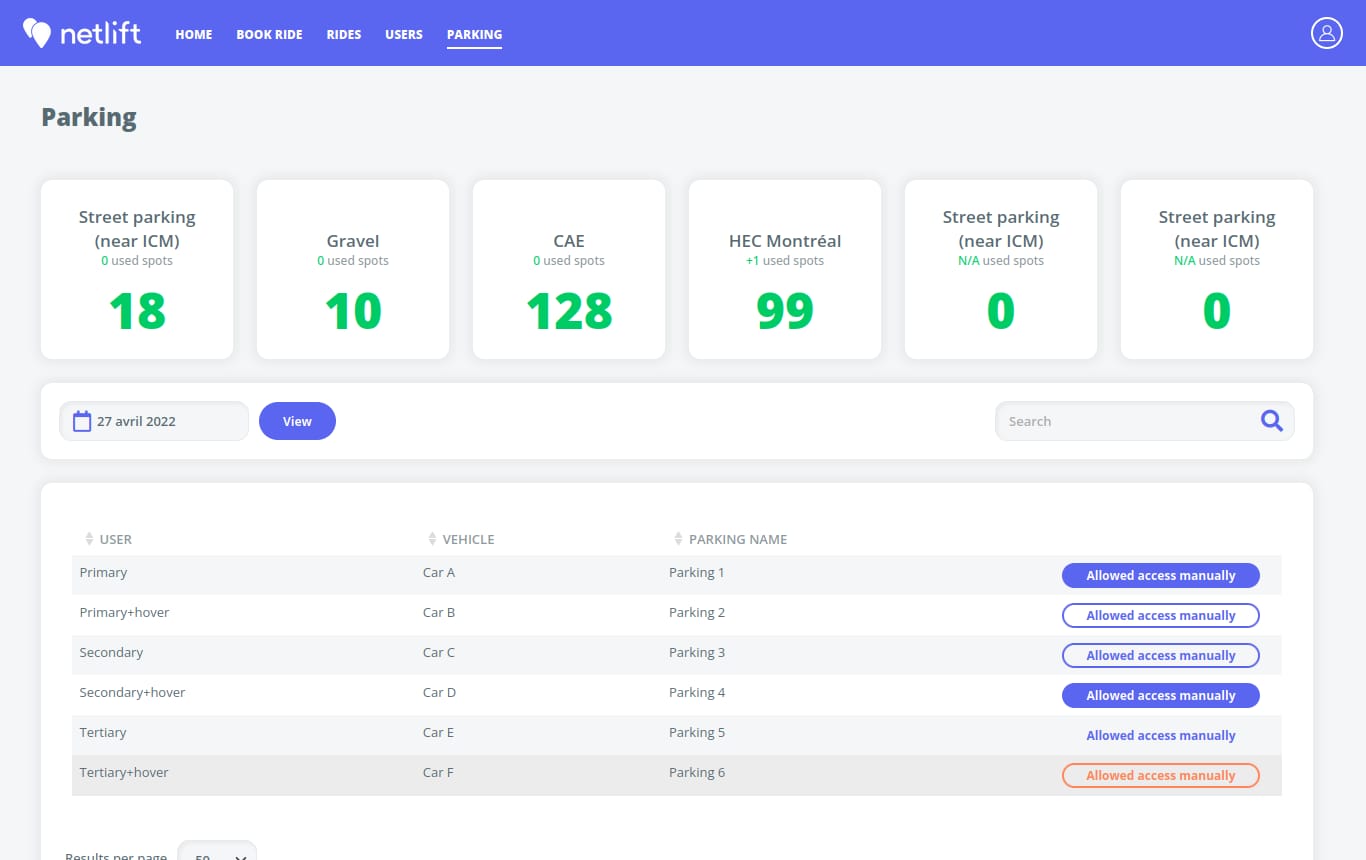1366x860 pixels.
Task: Click the netlift logo
Action: (x=82, y=34)
